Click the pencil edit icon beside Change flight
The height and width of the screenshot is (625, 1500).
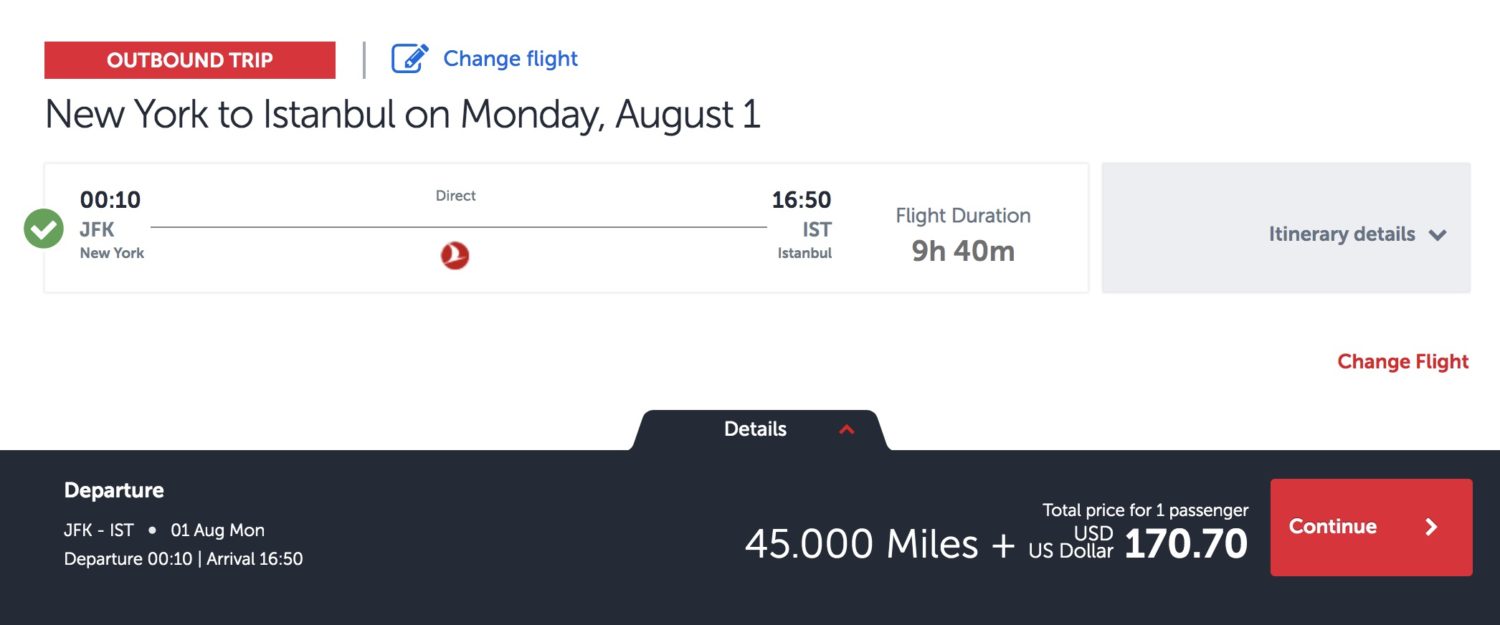point(409,59)
